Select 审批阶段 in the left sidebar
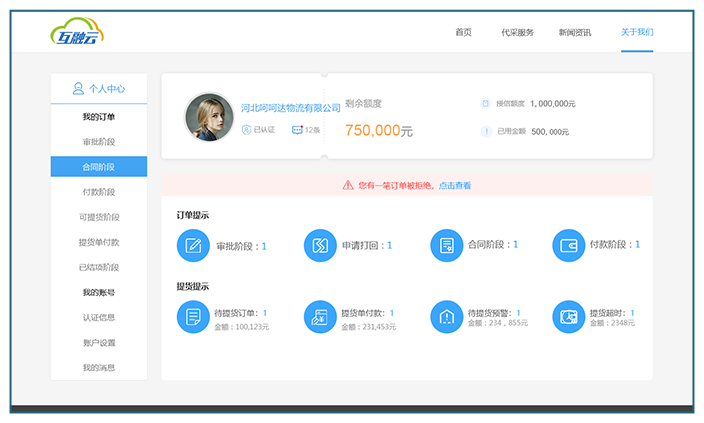 click(99, 142)
